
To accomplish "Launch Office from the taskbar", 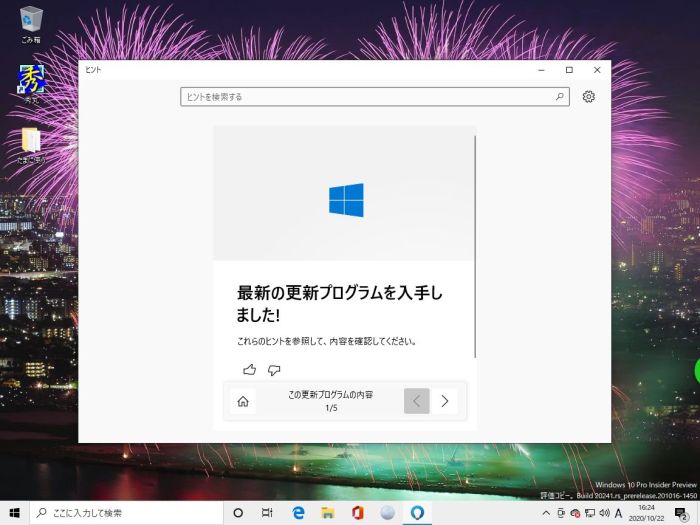I will click(x=357, y=513).
